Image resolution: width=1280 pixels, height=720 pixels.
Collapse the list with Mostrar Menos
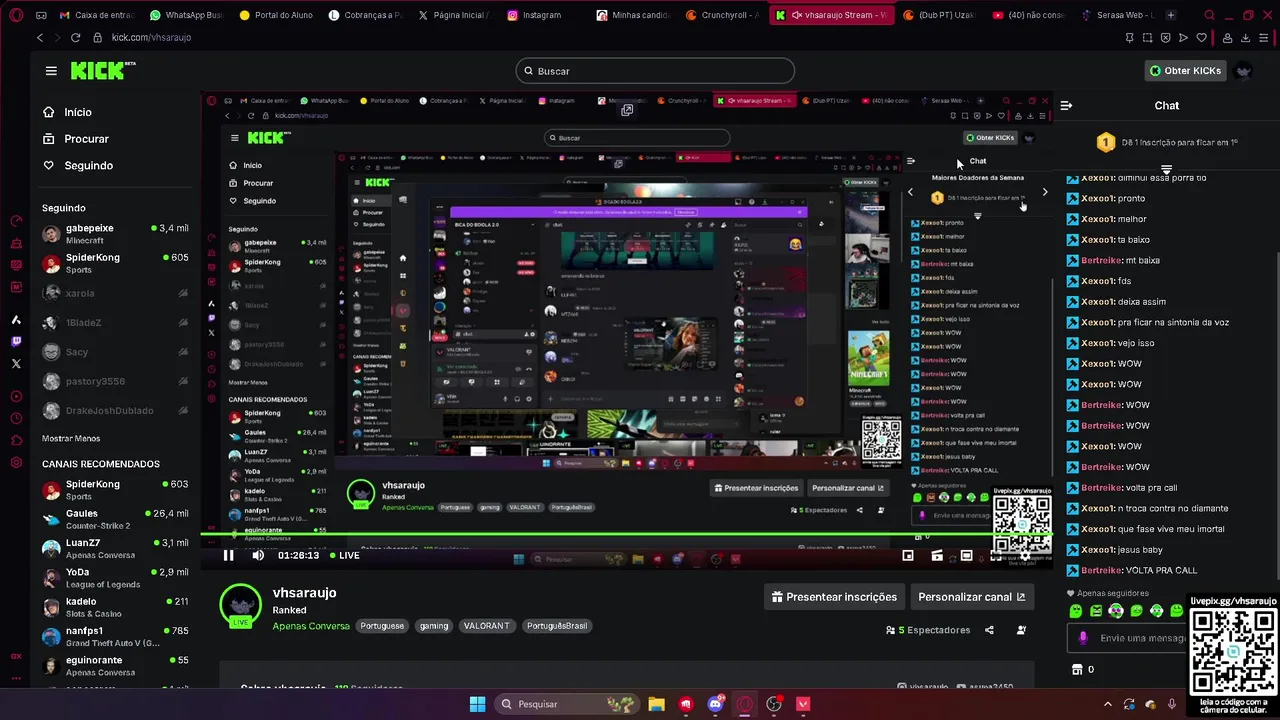pos(71,438)
